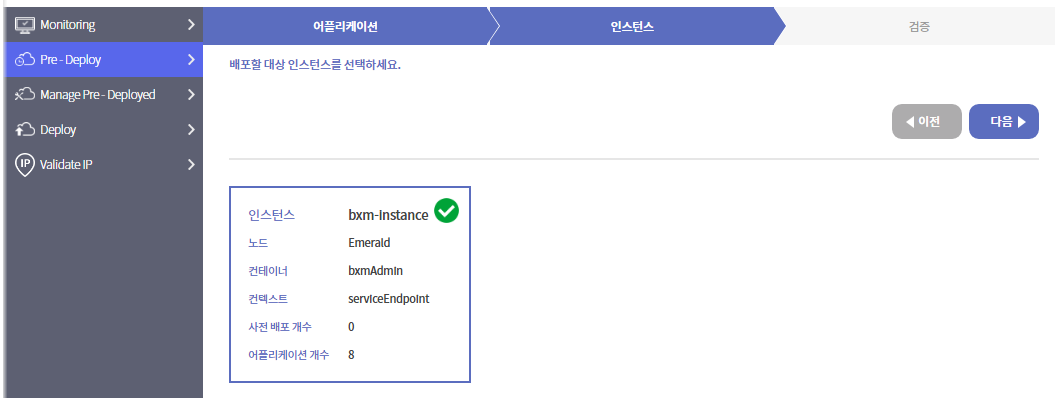Click the green check icon on bxm-instance
The image size is (1055, 398).
coord(447,211)
